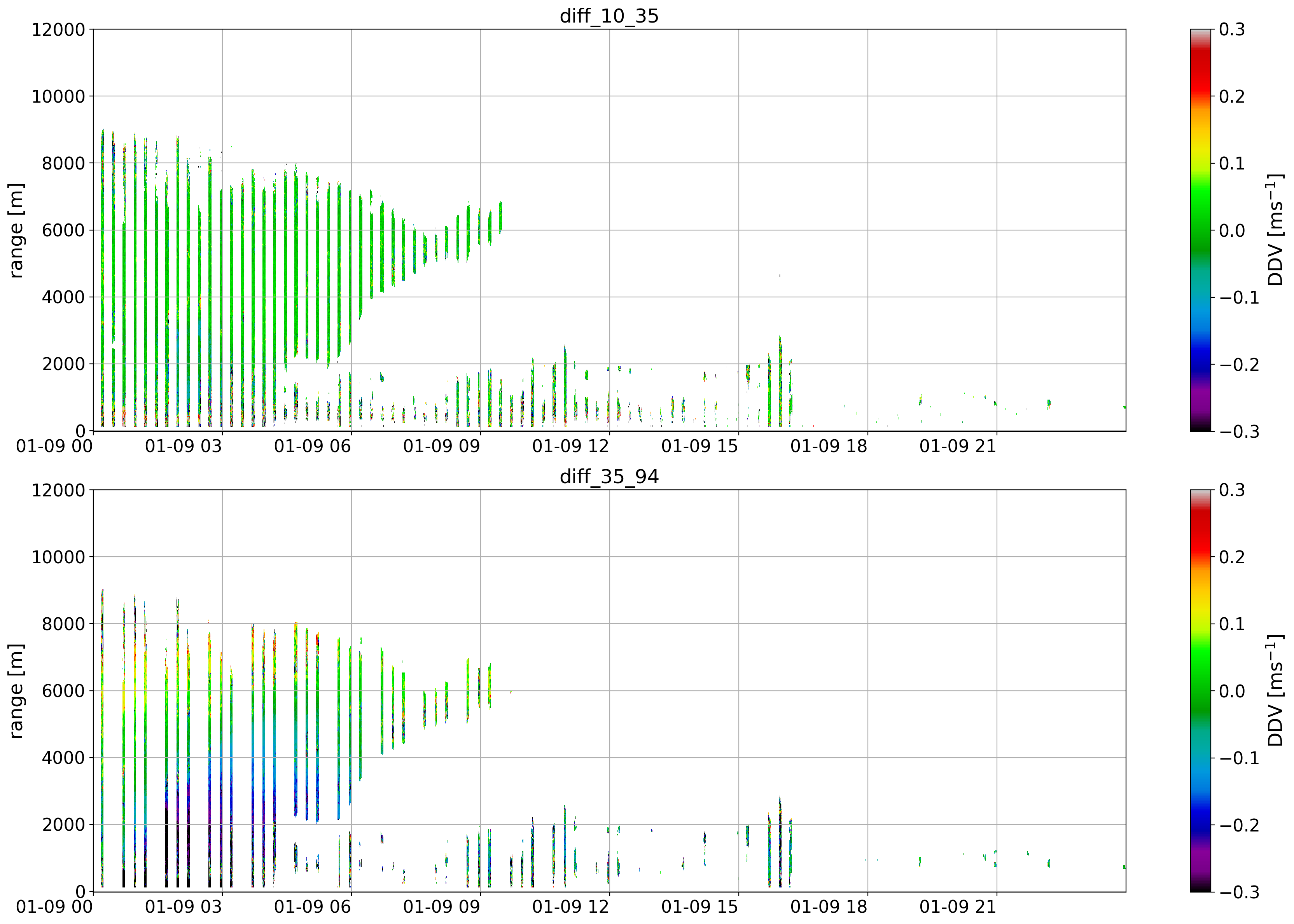Select the DDV [ms⁻¹] colorbar label of diff_35_94
This screenshot has height=924, width=1294.
1275,691
